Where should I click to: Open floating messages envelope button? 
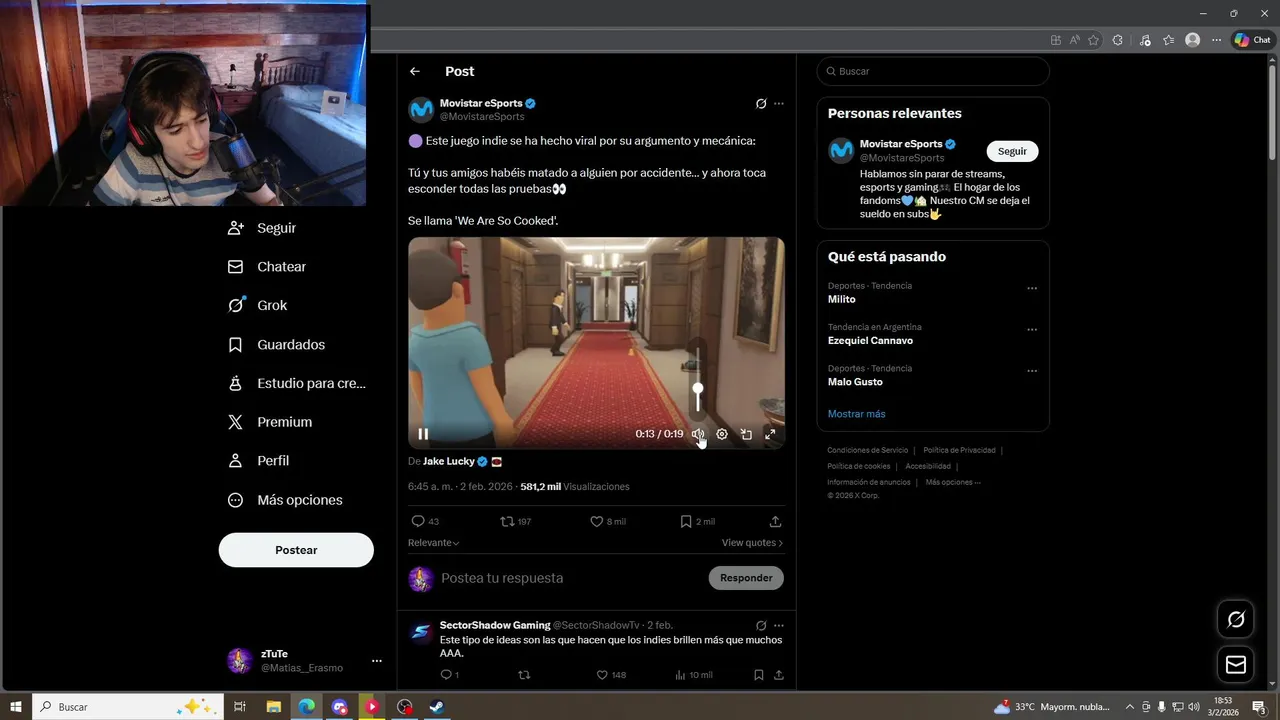click(1236, 665)
